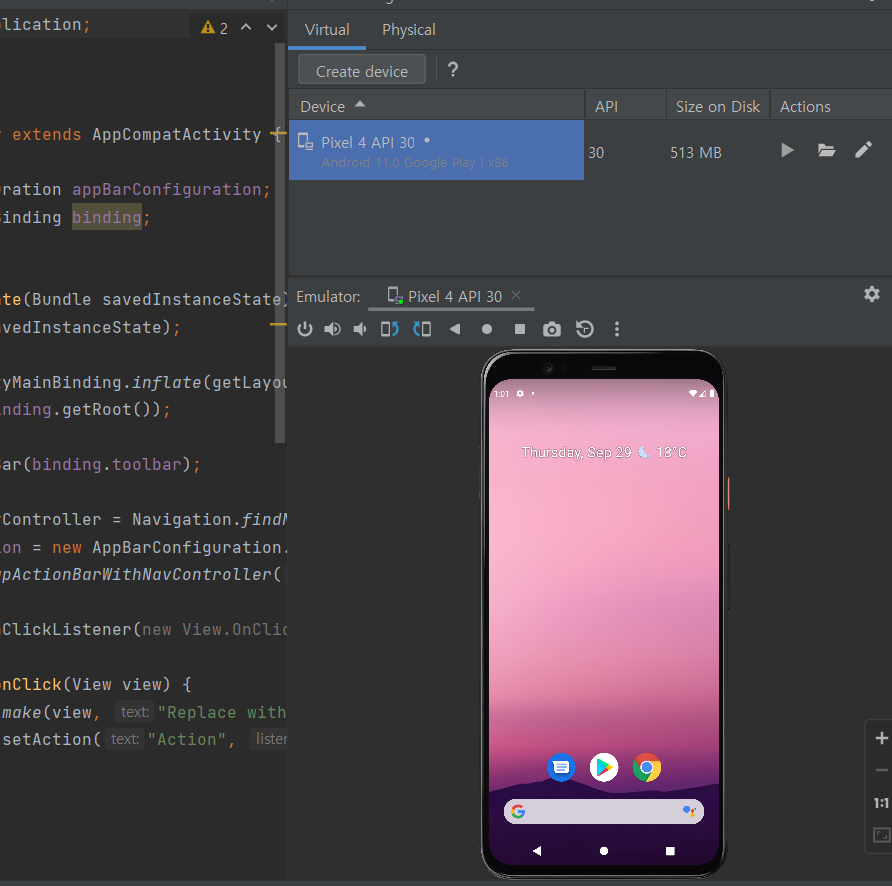Rotate emulator left
The image size is (892, 886).
click(390, 329)
